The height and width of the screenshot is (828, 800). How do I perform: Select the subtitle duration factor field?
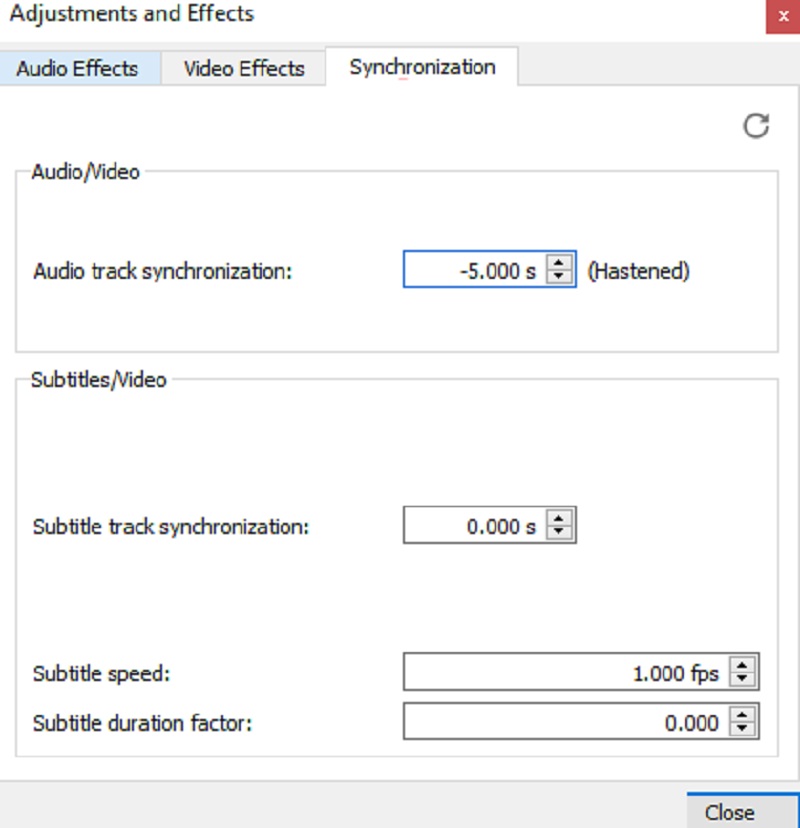(565, 722)
